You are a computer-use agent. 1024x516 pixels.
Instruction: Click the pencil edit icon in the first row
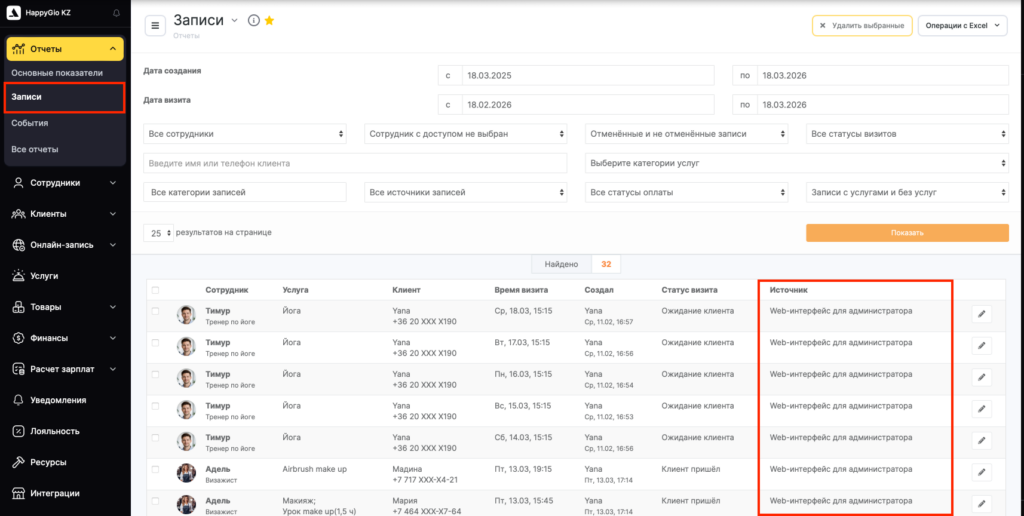tap(982, 315)
